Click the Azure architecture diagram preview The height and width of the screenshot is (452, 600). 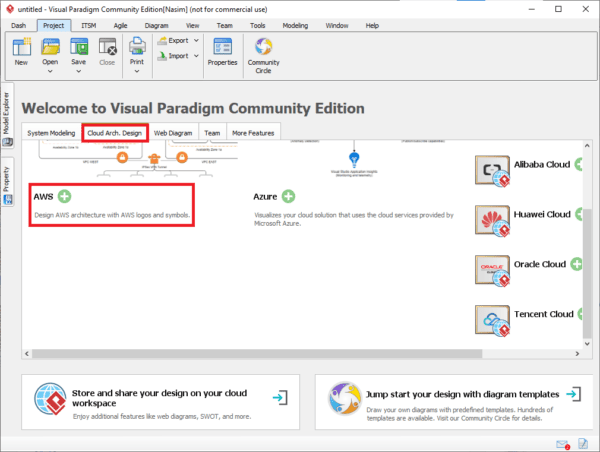(x=354, y=158)
